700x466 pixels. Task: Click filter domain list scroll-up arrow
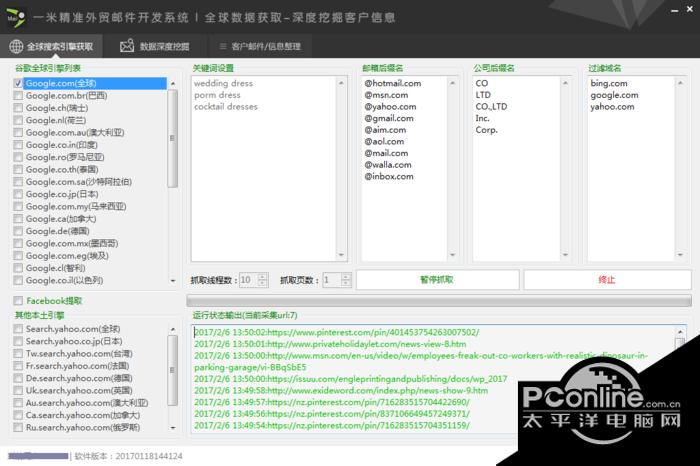click(680, 83)
